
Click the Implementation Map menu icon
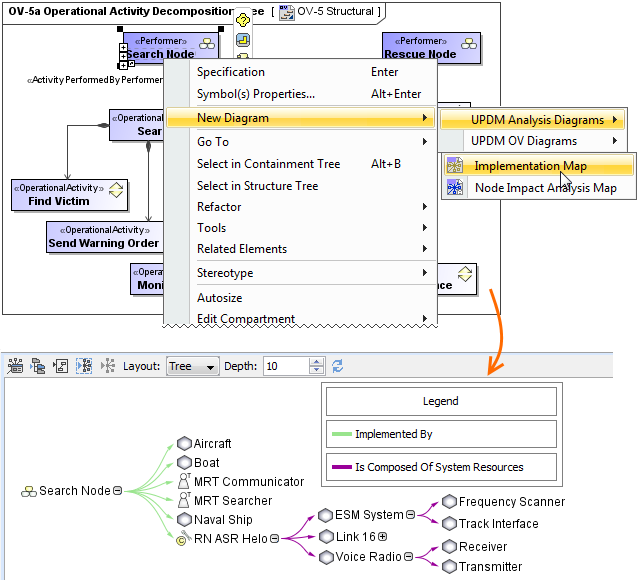click(456, 166)
